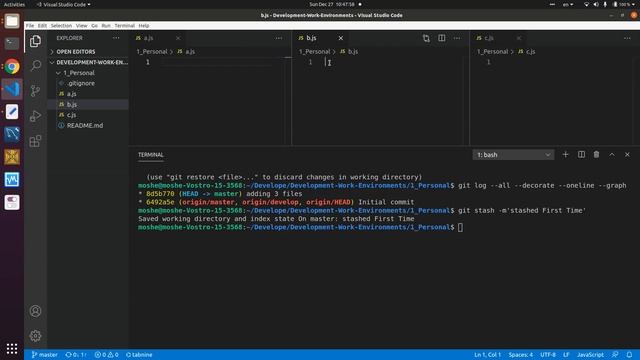The height and width of the screenshot is (360, 640).
Task: Open the Run menu
Action: coord(106,25)
